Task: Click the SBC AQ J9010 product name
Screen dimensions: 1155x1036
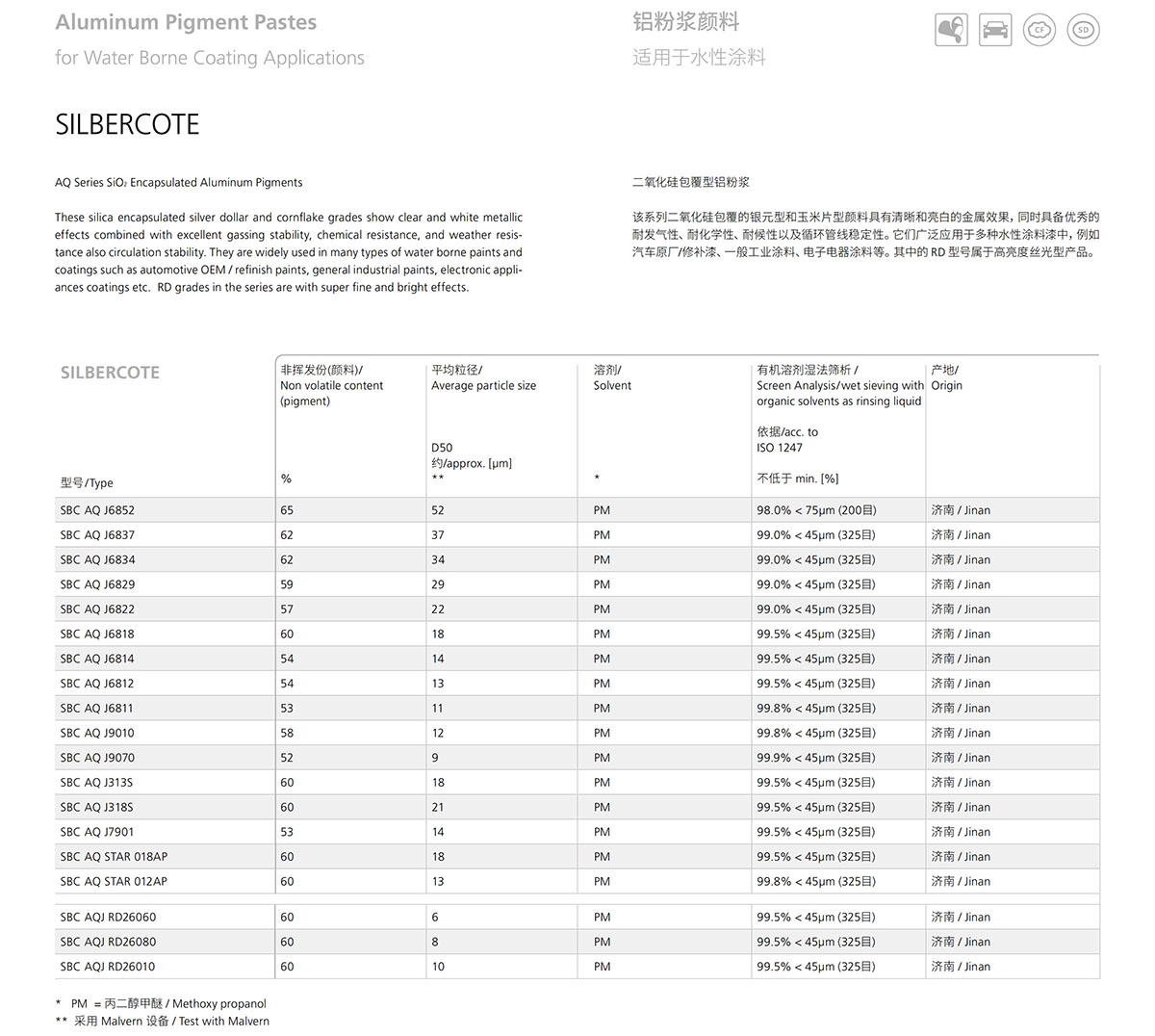Action: pyautogui.click(x=97, y=733)
